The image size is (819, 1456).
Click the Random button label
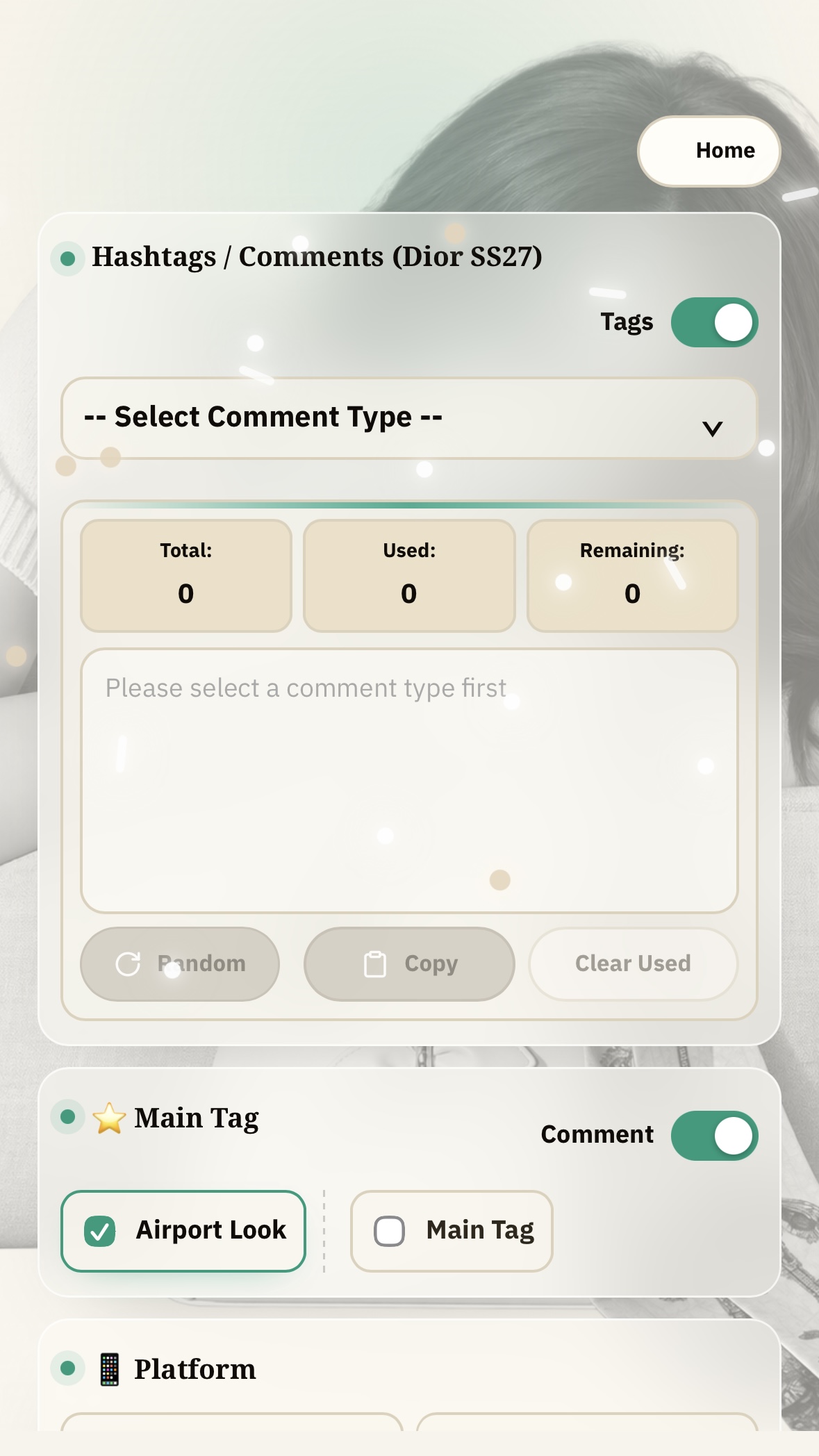201,963
